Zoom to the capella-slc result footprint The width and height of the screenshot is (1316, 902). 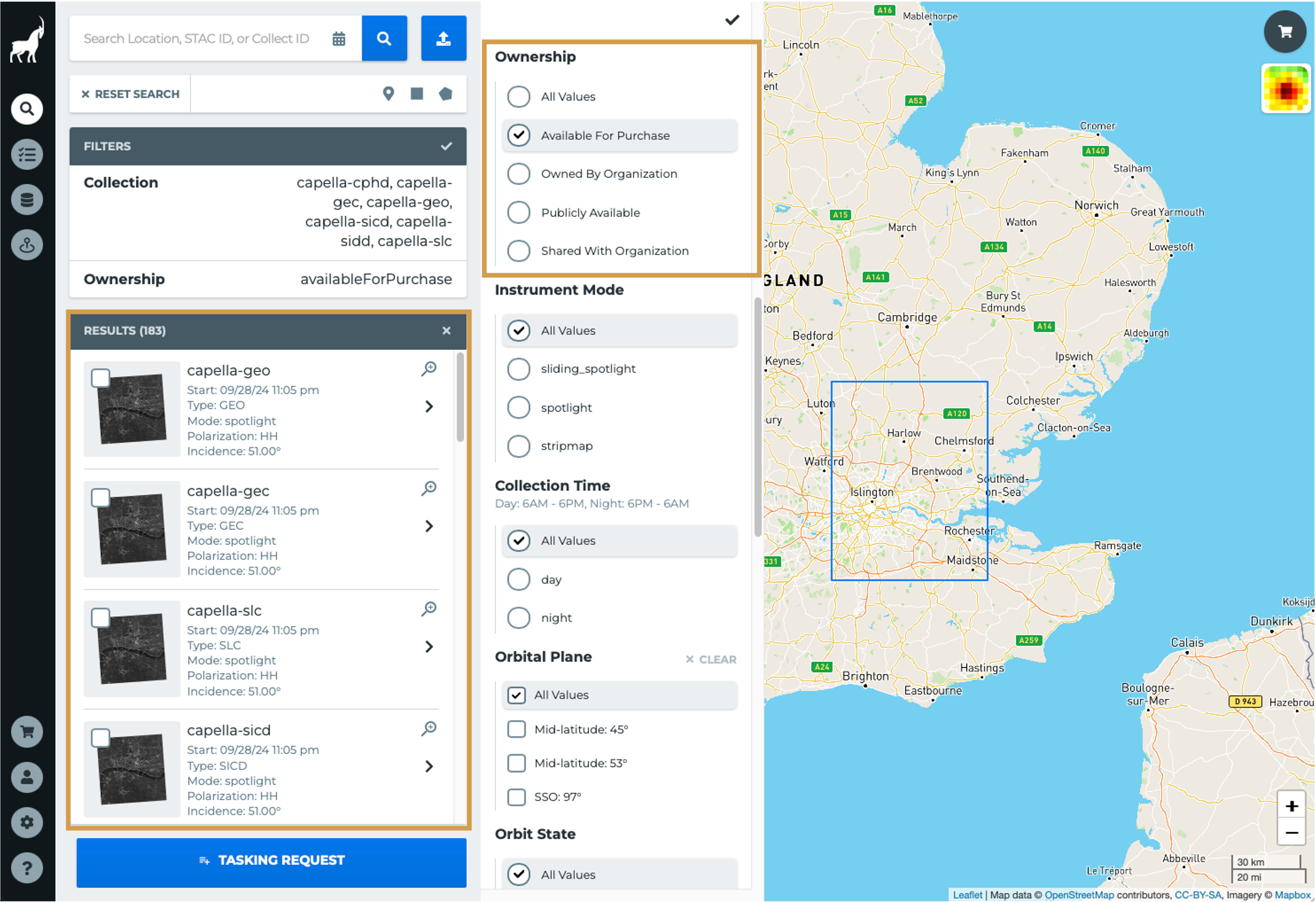pyautogui.click(x=429, y=609)
